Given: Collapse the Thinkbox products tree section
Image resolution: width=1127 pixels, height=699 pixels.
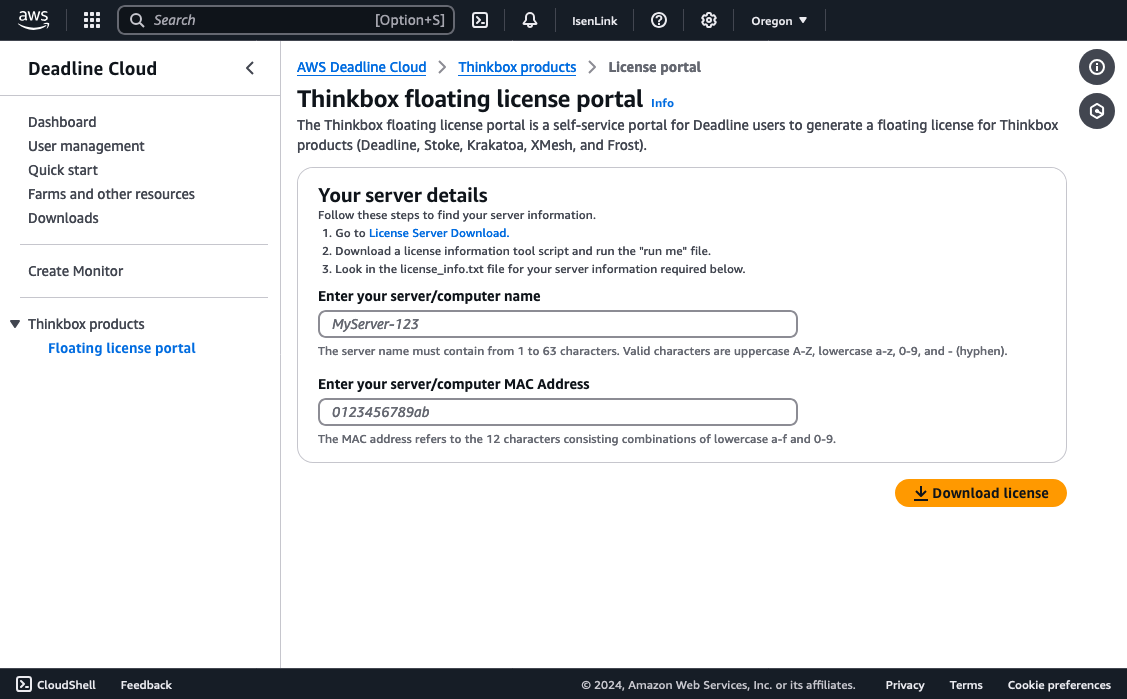Looking at the screenshot, I should pos(14,323).
